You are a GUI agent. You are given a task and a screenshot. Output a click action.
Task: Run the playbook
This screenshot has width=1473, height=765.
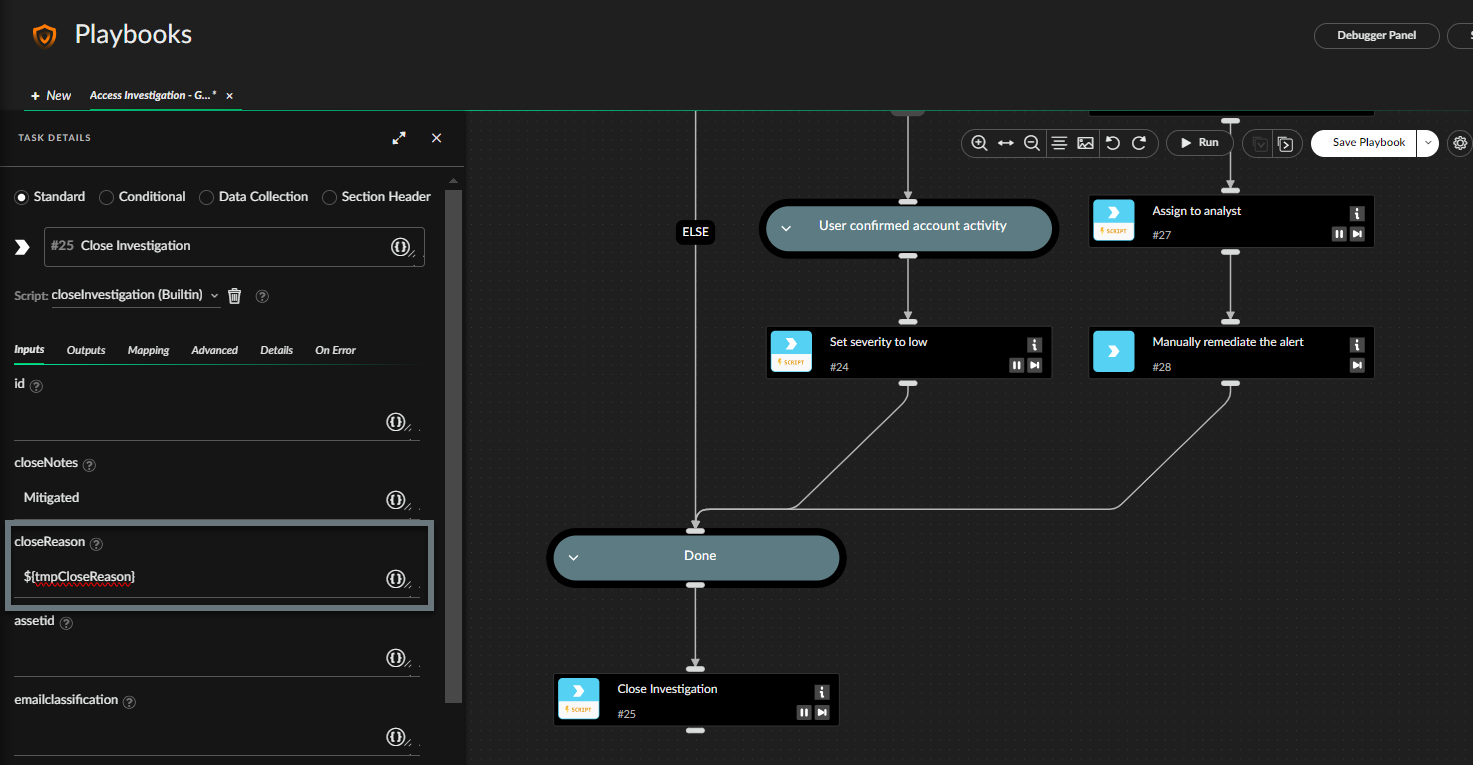point(1198,143)
